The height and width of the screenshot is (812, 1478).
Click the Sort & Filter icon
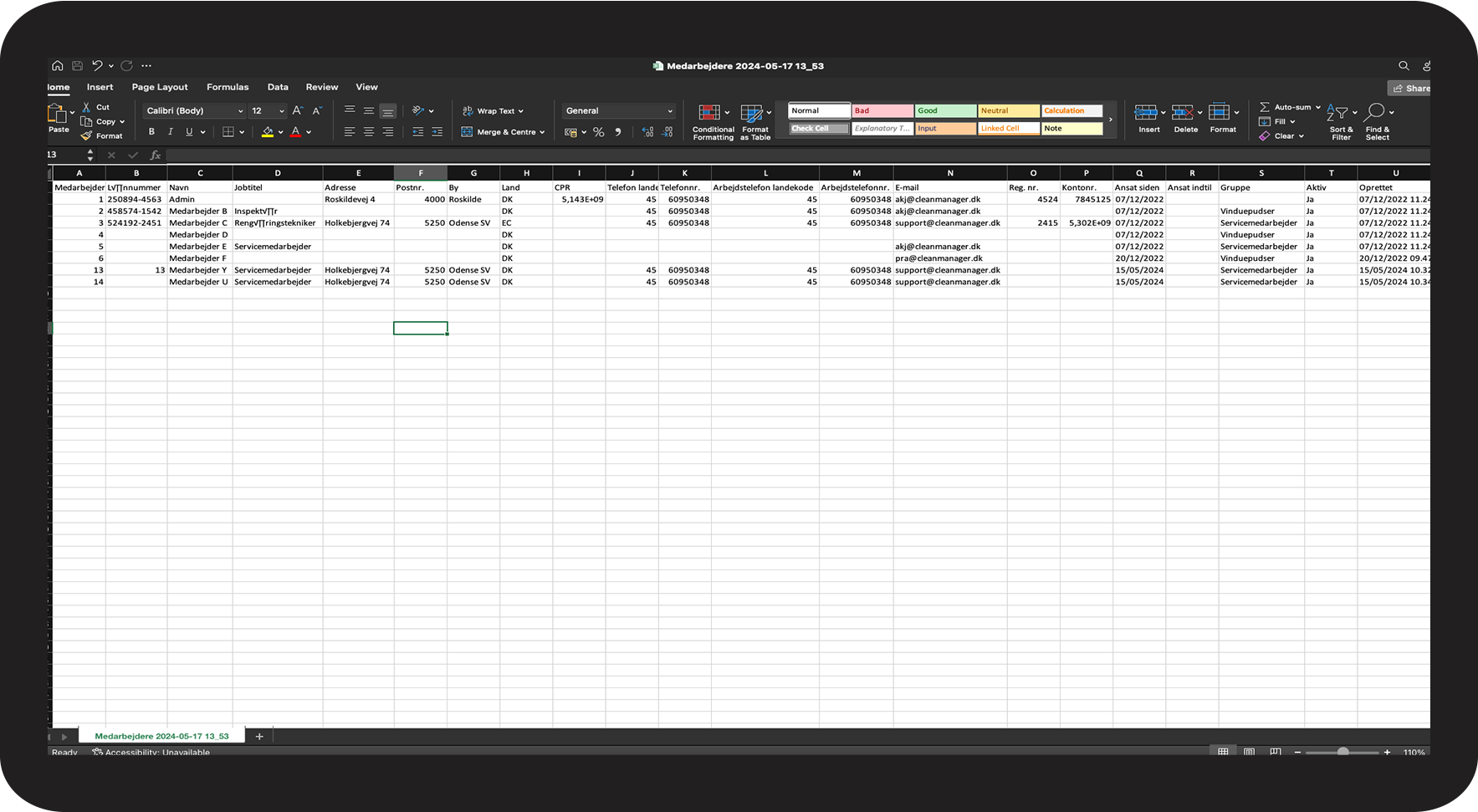(1337, 114)
